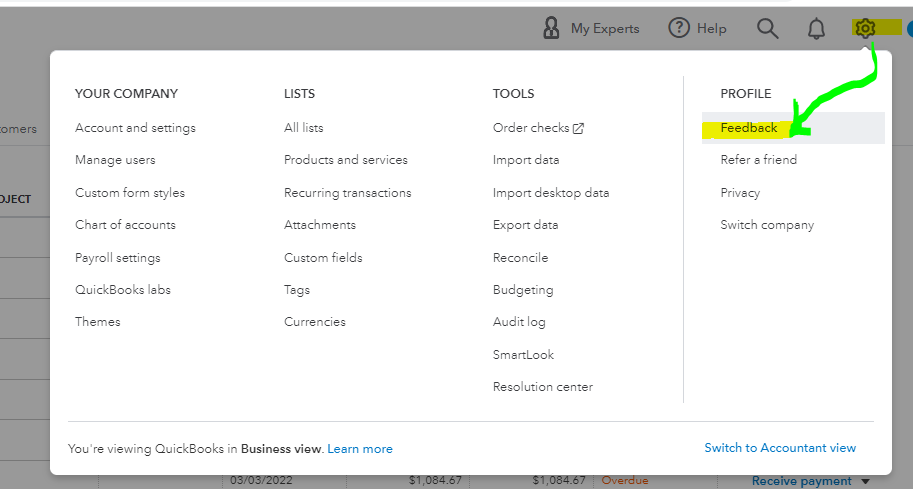The height and width of the screenshot is (489, 913).
Task: Open Help question mark icon
Action: point(678,28)
